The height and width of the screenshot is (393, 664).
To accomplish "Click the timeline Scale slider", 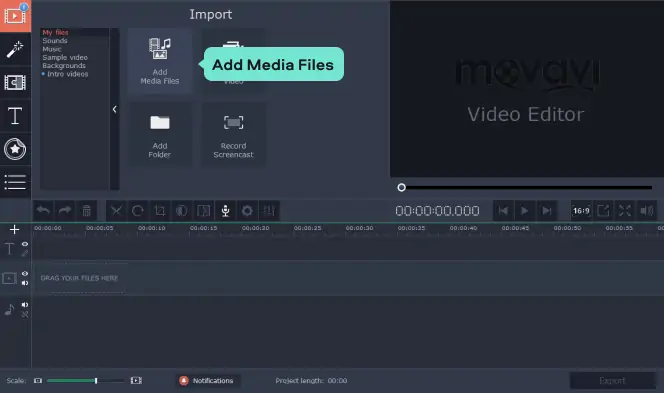I will pyautogui.click(x=85, y=381).
